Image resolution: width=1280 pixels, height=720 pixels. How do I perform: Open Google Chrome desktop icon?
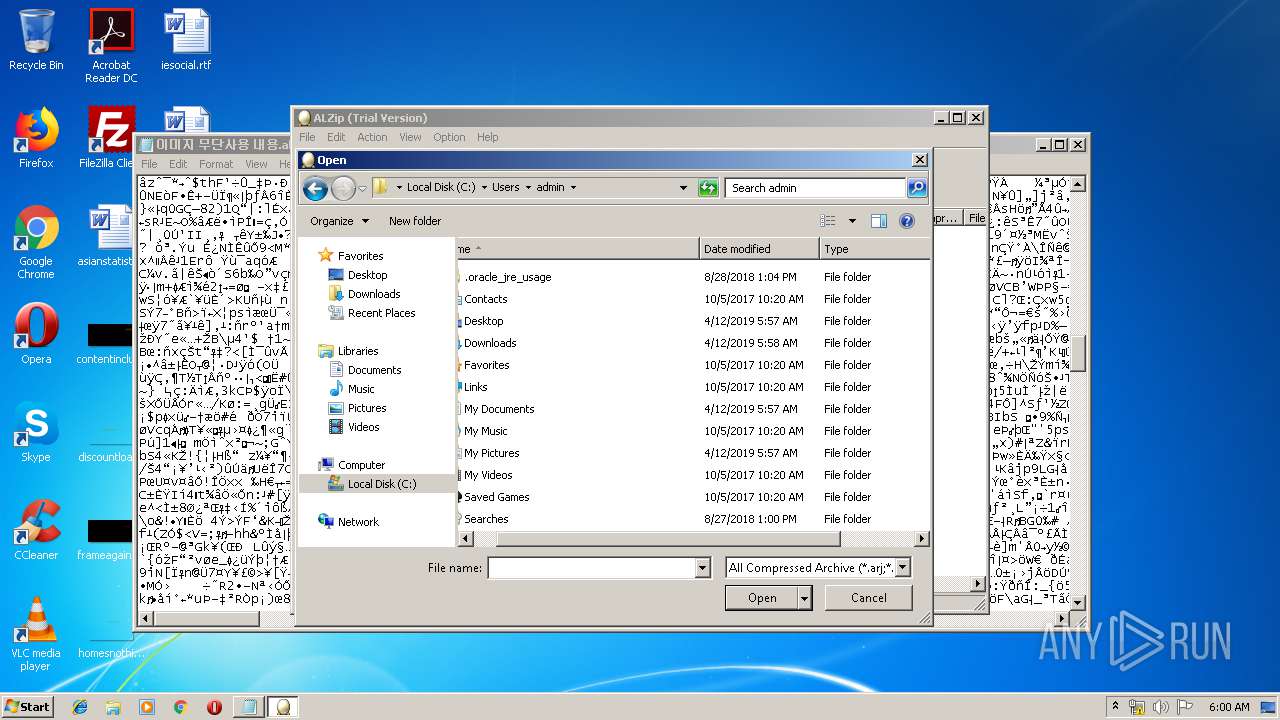pyautogui.click(x=36, y=242)
